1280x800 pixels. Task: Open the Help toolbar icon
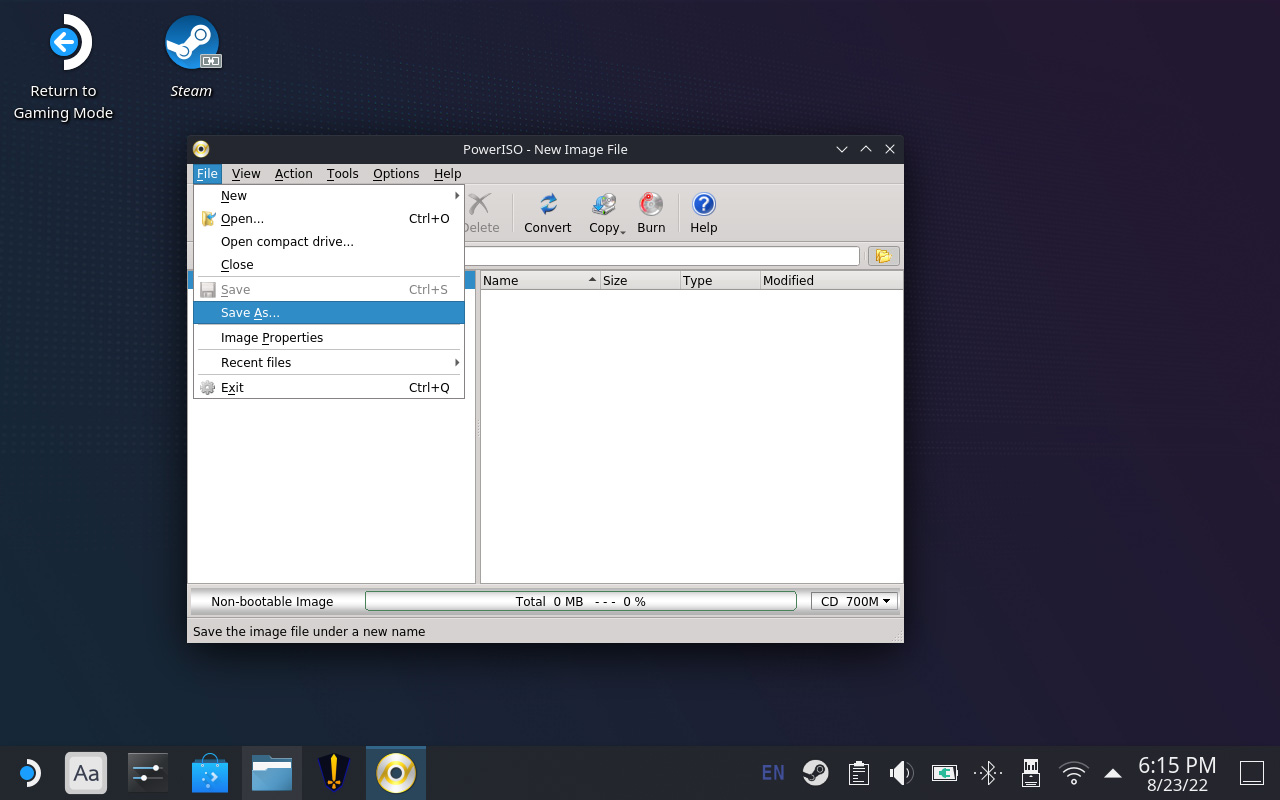(704, 213)
